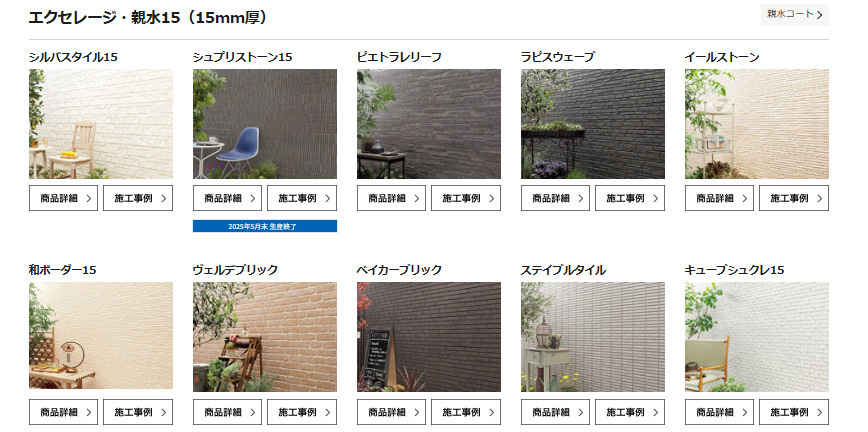This screenshot has width=868, height=432.
Task: Click 商品詳細 button under シルバスタイル15
Action: 64,198
